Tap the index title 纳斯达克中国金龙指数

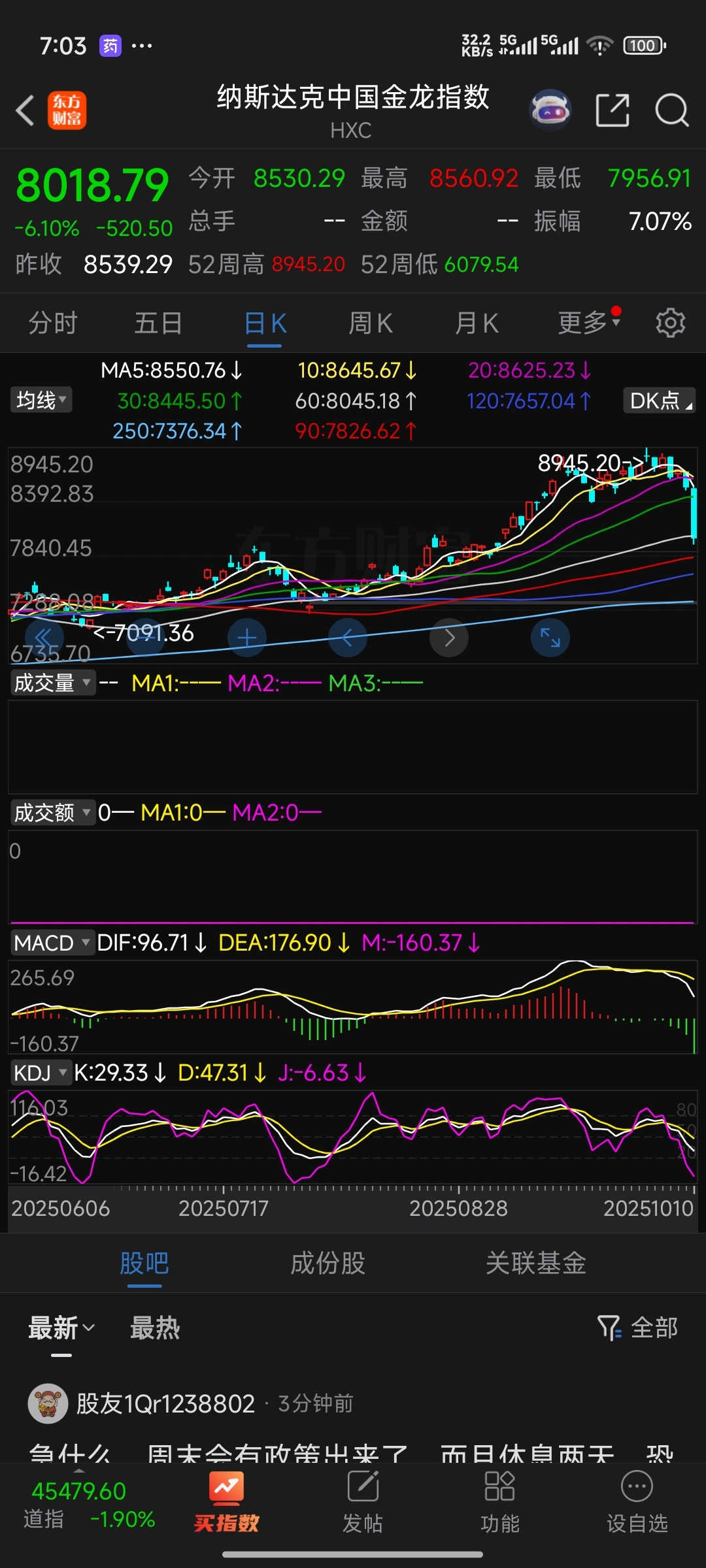pos(353,97)
